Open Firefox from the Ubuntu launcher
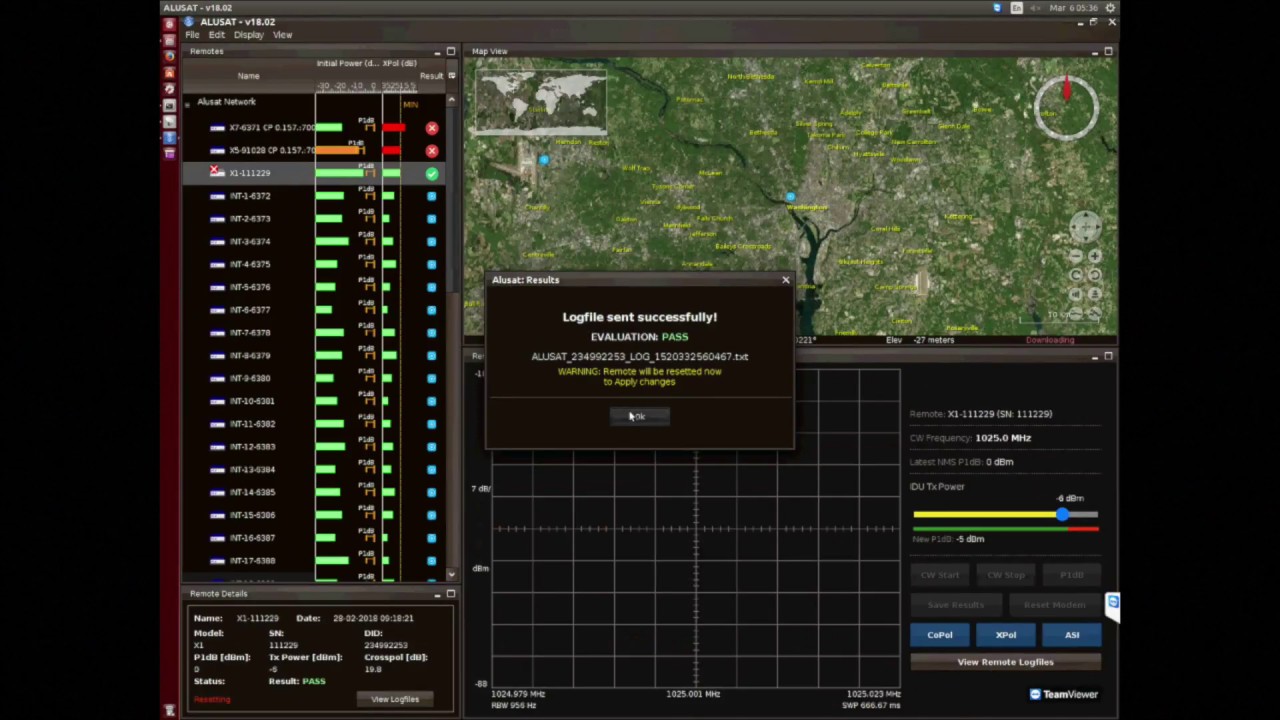The image size is (1280, 720). coord(169,57)
